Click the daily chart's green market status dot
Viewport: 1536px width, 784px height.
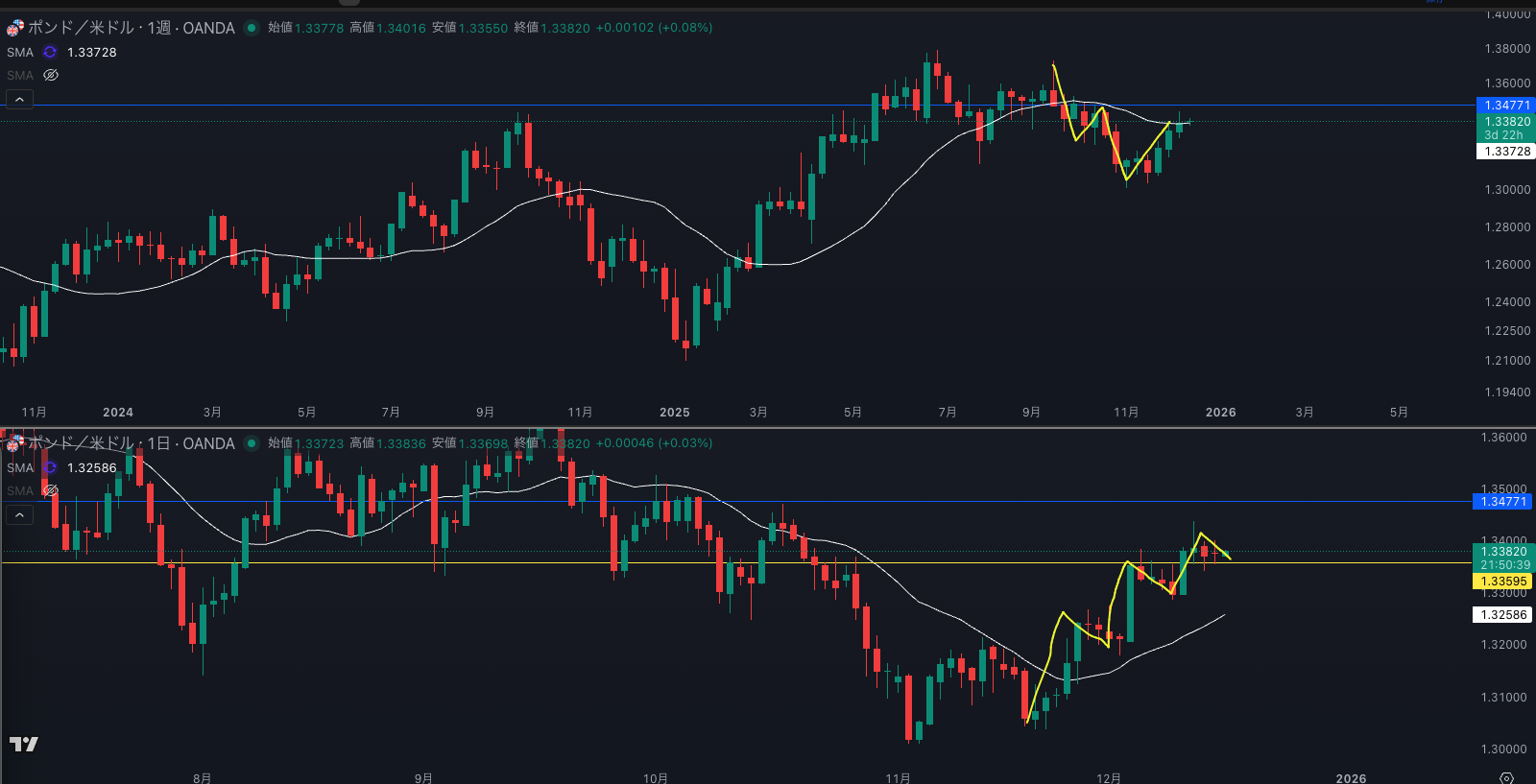coord(252,443)
